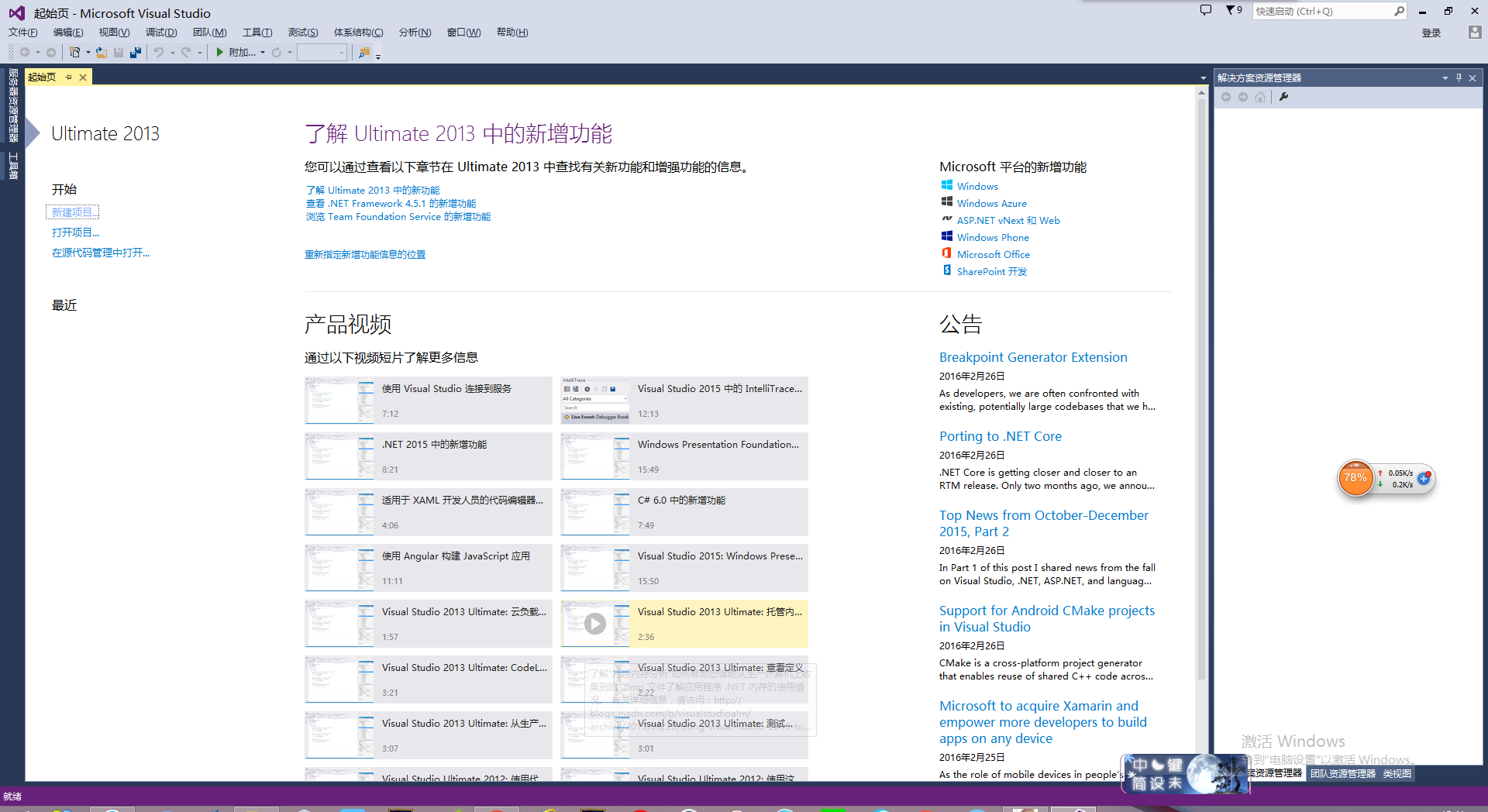This screenshot has width=1488, height=812.
Task: Switch to 类视图 bottom tab
Action: pos(1397,773)
